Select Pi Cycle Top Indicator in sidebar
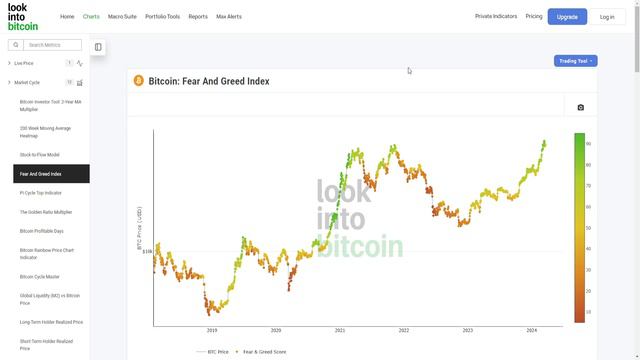The image size is (640, 360). tap(40, 193)
